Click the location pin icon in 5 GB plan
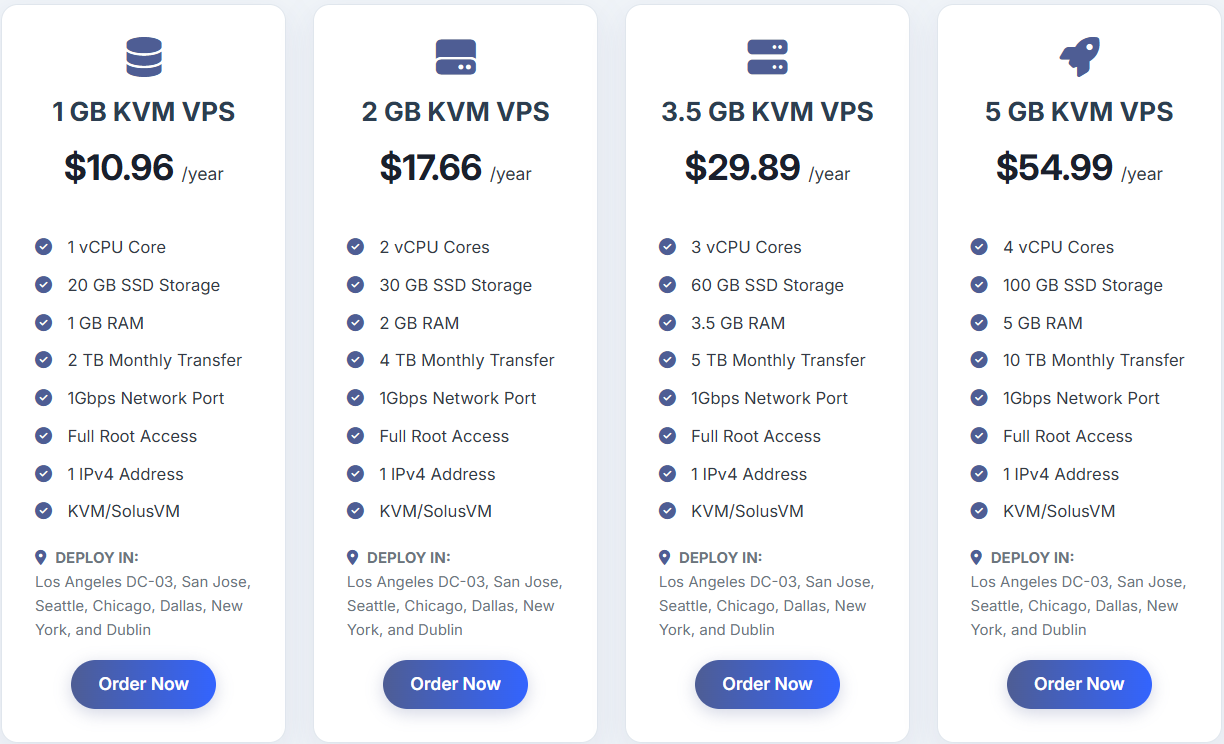Viewport: 1224px width, 744px height. [977, 557]
